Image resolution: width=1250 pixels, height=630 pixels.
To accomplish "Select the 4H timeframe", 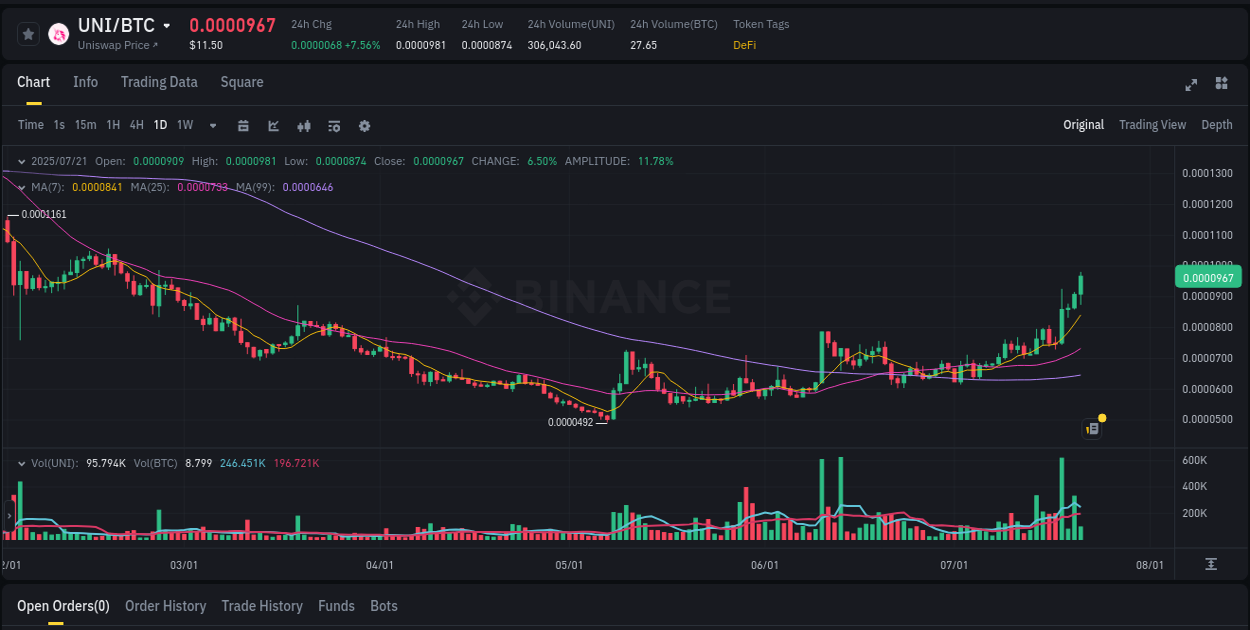I will tap(136, 125).
